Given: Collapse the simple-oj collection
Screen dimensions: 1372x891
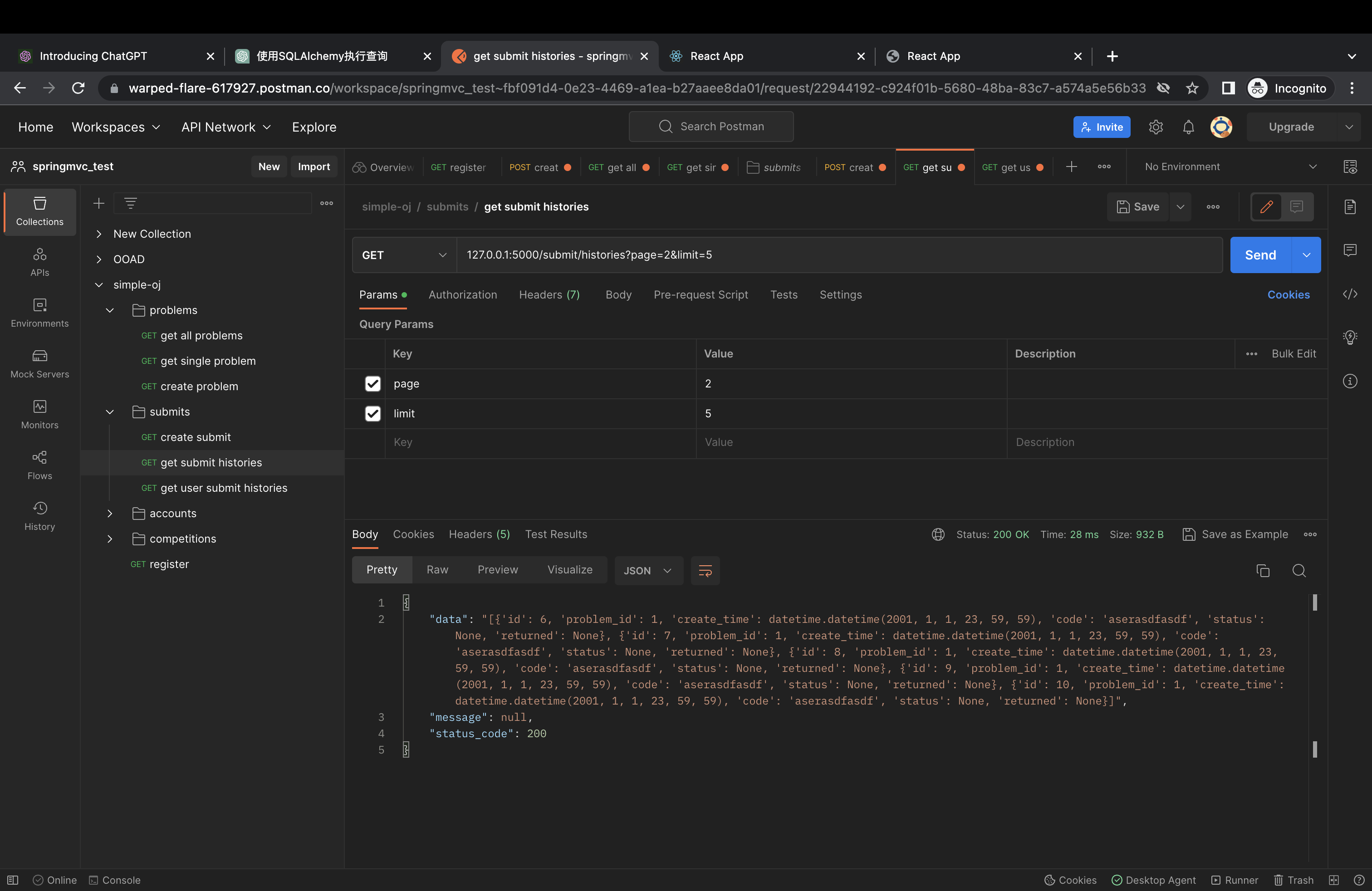Looking at the screenshot, I should click(x=99, y=285).
